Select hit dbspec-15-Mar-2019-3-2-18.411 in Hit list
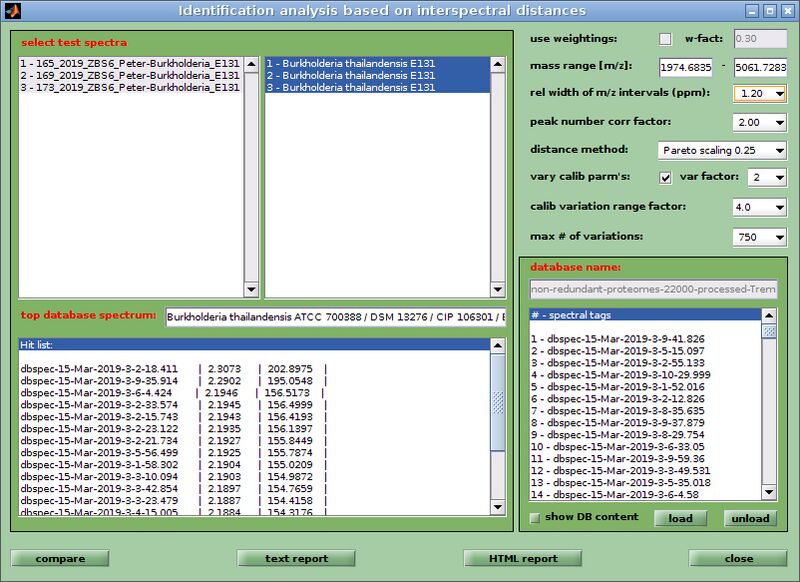800x582 pixels. pos(100,368)
